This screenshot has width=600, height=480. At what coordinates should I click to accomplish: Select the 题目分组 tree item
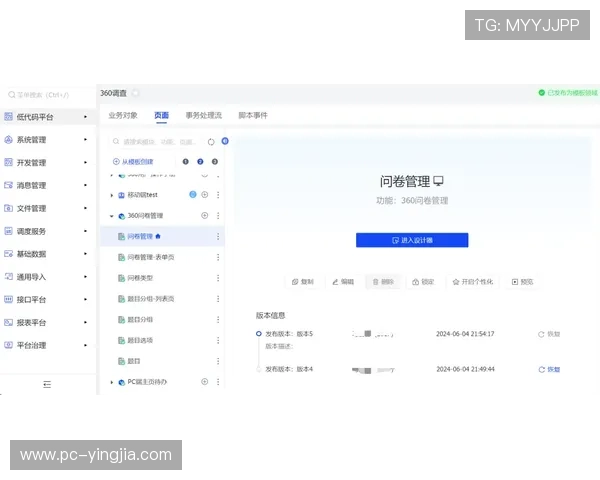pos(135,319)
